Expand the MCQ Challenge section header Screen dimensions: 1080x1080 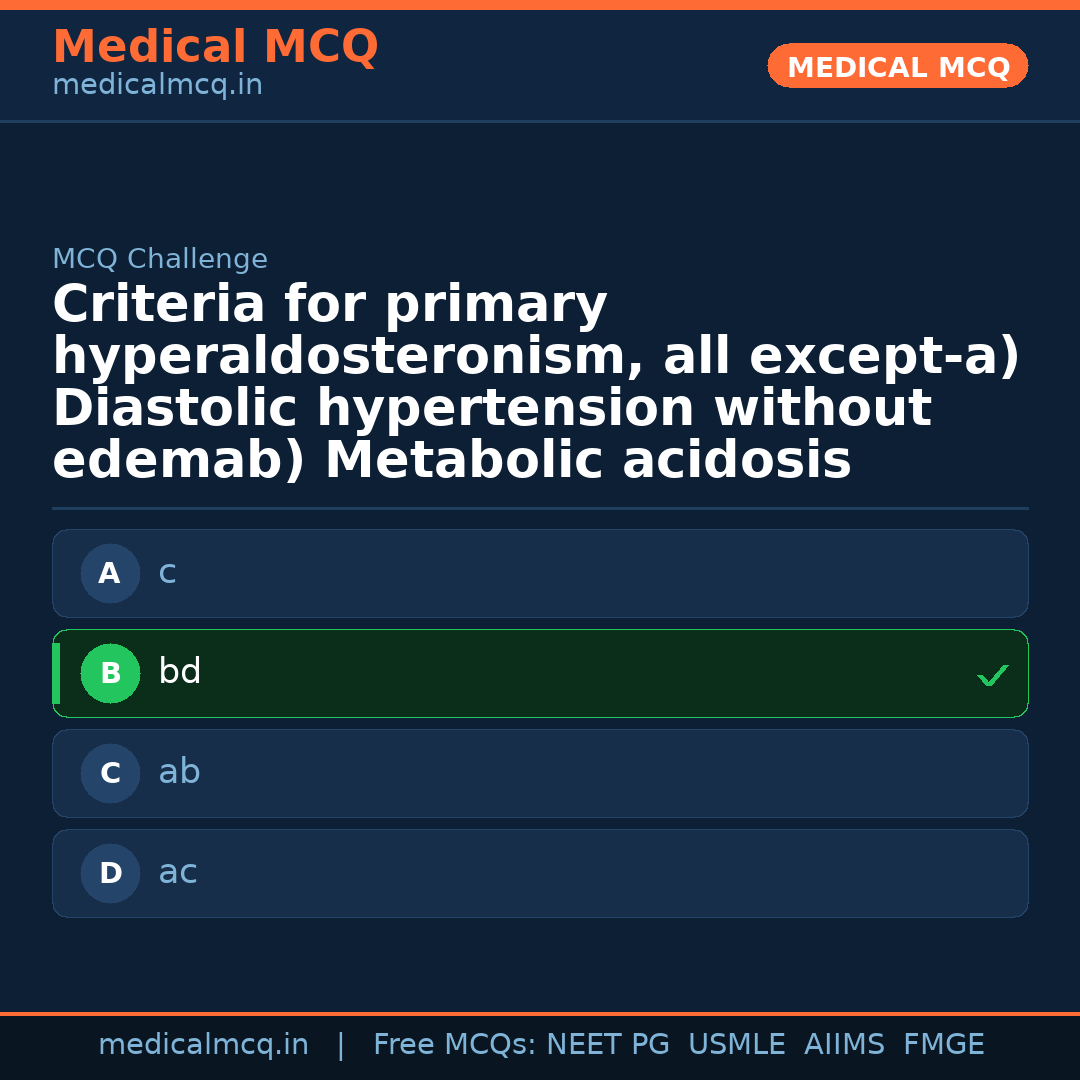coord(160,258)
